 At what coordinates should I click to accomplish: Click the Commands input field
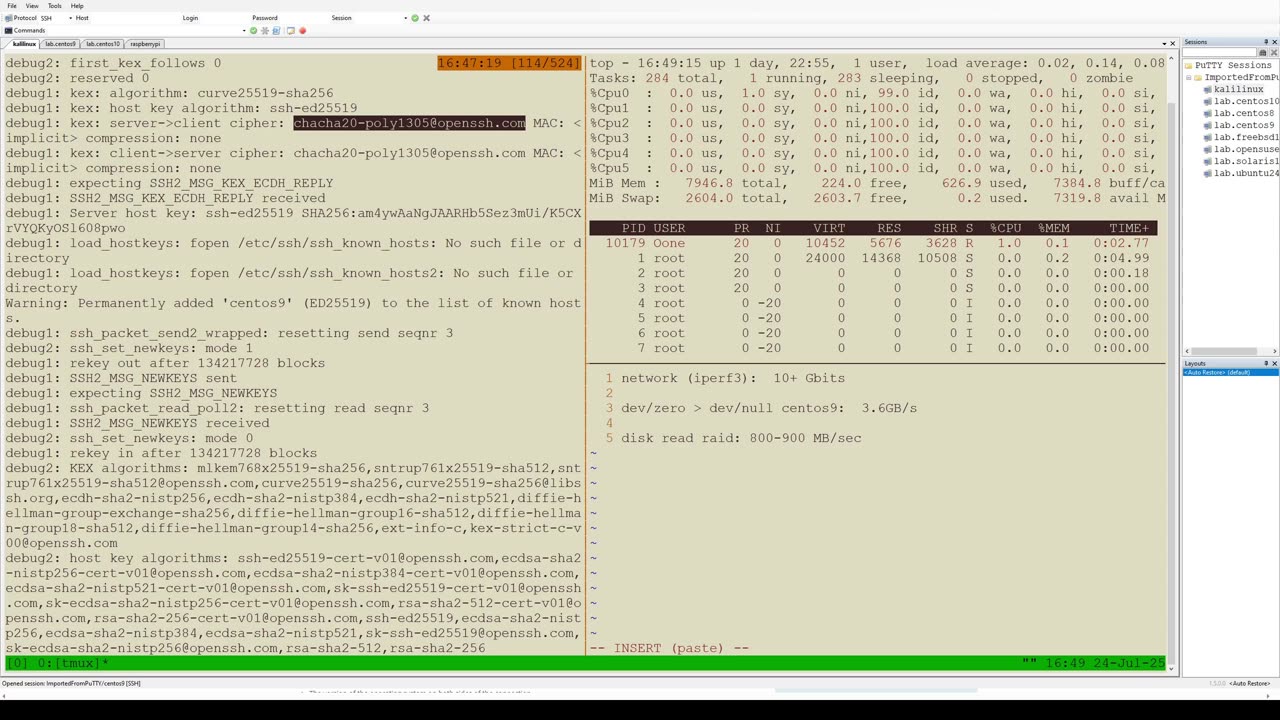[x=145, y=30]
